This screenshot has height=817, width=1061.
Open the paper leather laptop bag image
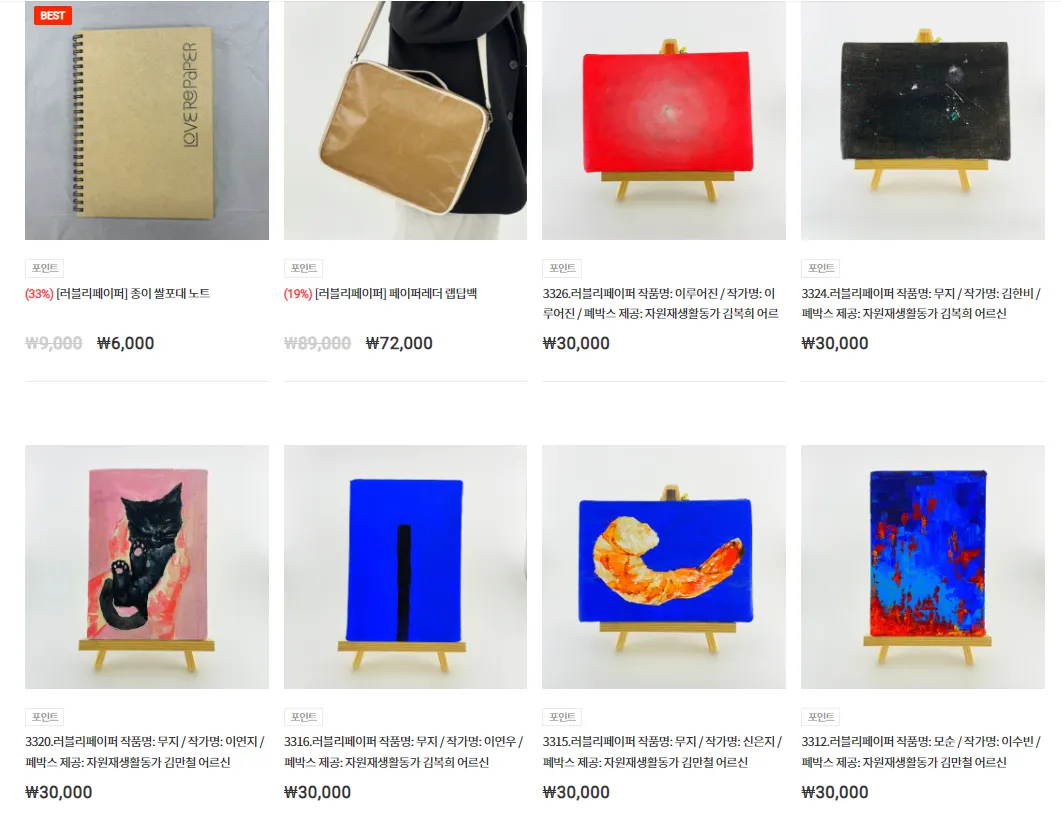(x=405, y=120)
